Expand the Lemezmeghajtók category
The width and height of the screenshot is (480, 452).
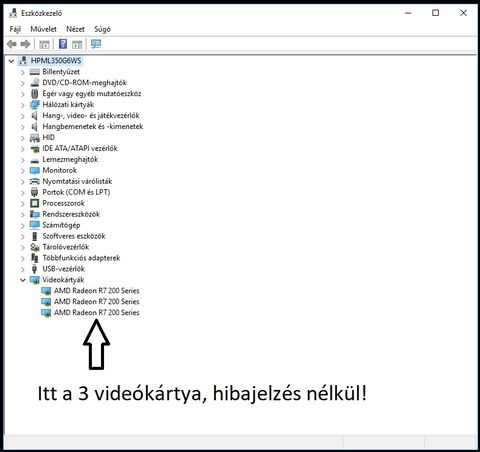click(23, 160)
